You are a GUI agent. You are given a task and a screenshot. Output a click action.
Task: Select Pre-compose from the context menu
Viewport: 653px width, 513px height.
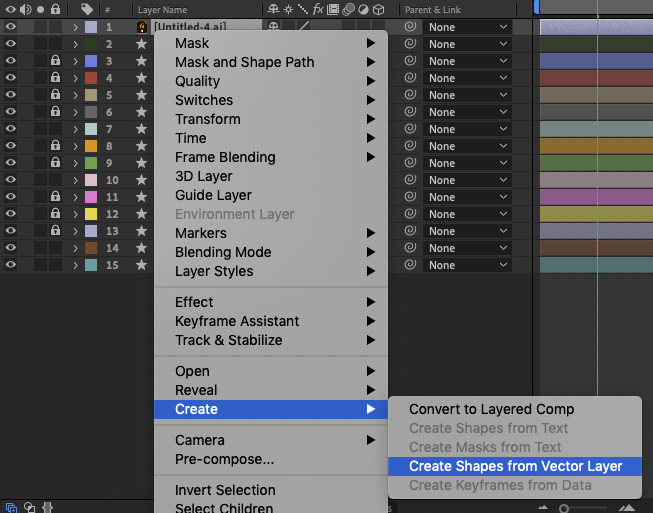(x=224, y=459)
